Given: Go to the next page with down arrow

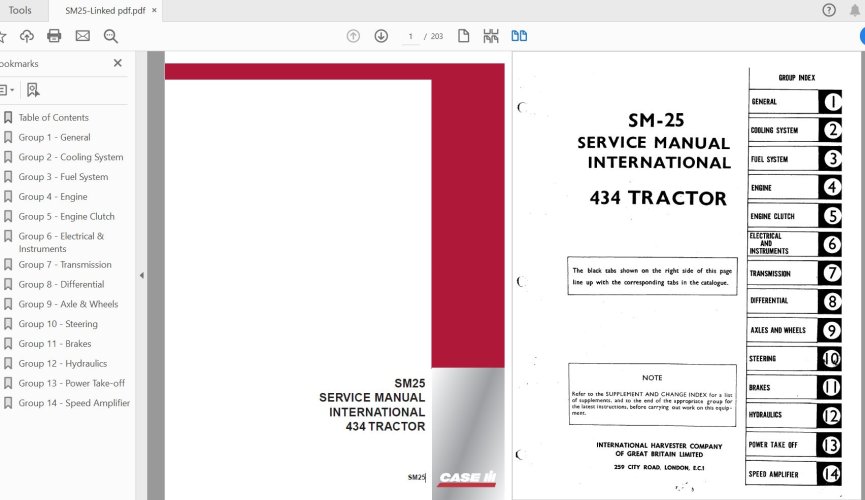Looking at the screenshot, I should (381, 36).
